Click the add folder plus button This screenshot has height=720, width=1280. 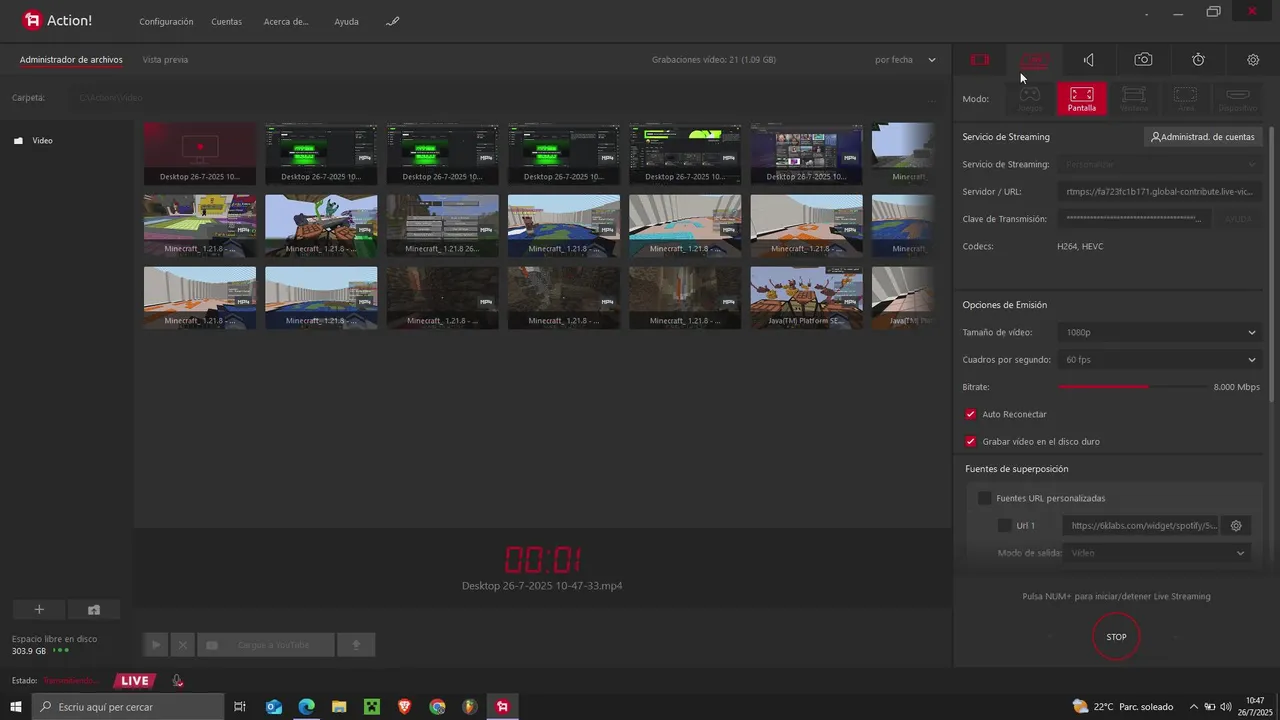point(39,610)
